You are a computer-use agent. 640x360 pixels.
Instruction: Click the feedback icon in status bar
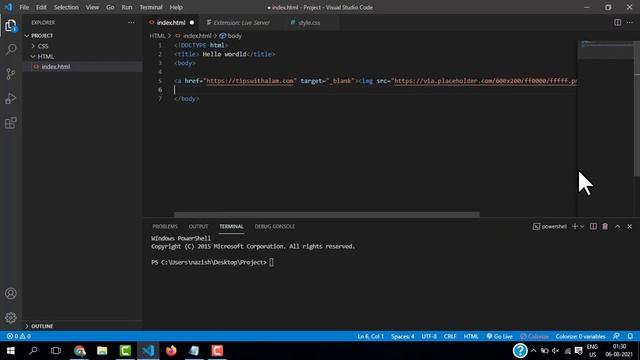(616, 336)
